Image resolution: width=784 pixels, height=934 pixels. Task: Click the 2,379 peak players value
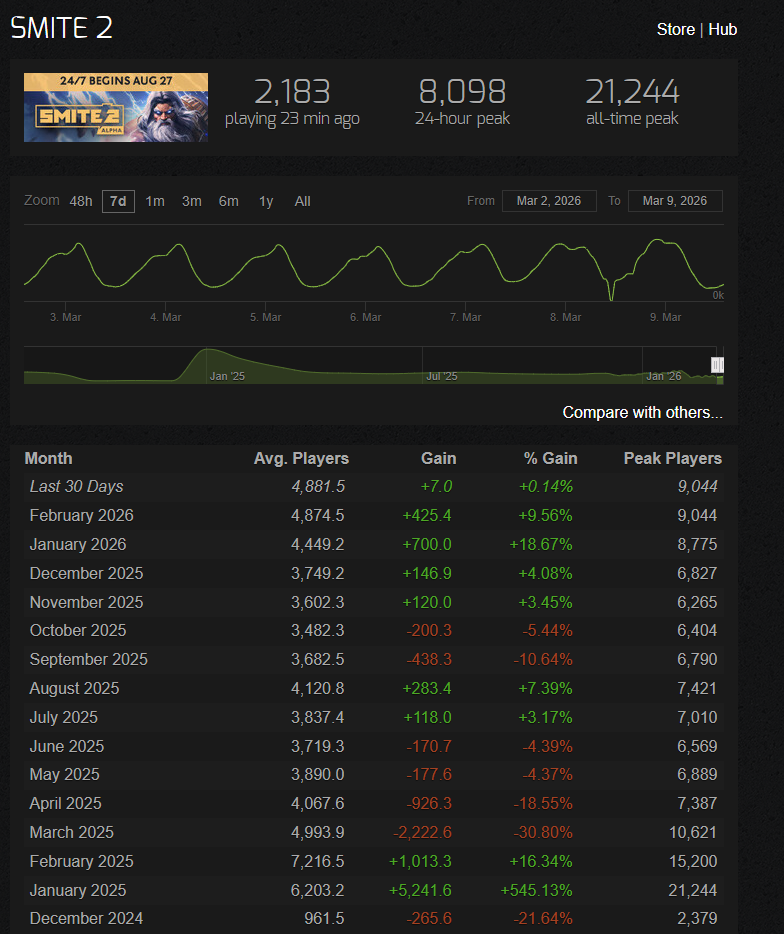(x=697, y=919)
